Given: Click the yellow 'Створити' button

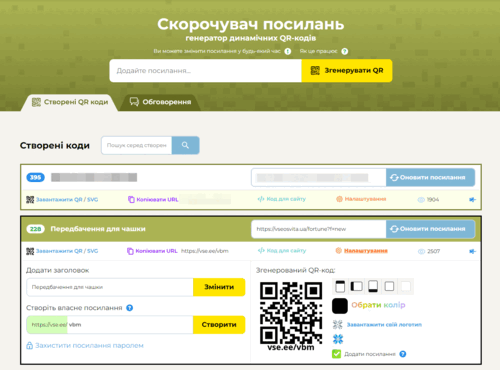Looking at the screenshot, I should (219, 325).
